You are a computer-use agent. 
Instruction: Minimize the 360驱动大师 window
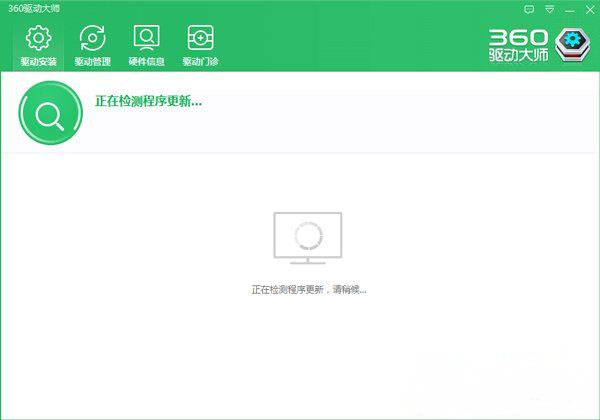point(570,10)
